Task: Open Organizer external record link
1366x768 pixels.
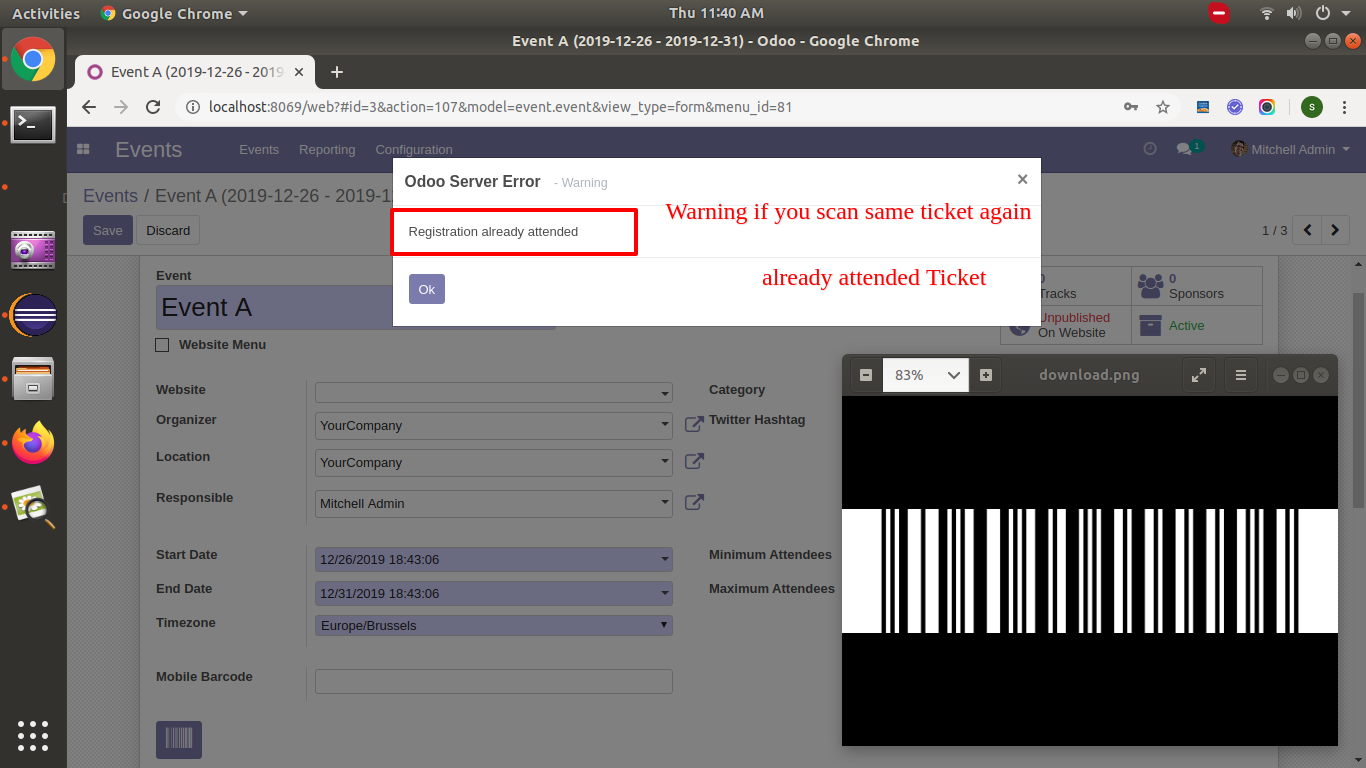Action: tap(694, 425)
